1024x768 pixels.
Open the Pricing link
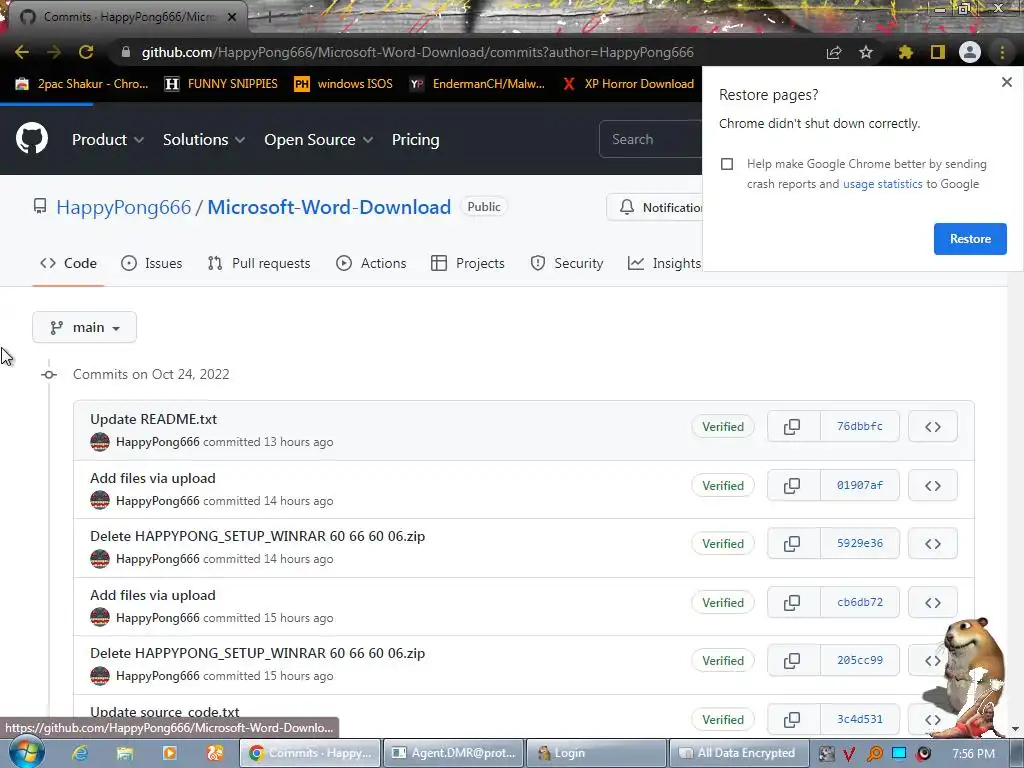[415, 140]
